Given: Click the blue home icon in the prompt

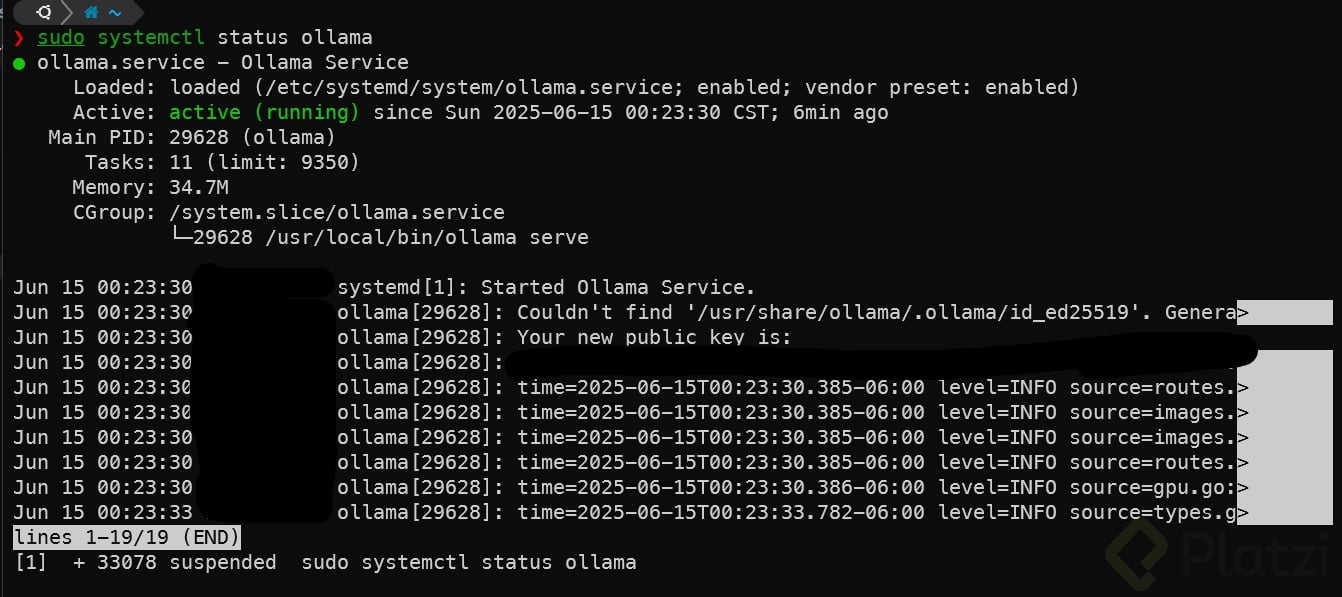Looking at the screenshot, I should (x=92, y=13).
